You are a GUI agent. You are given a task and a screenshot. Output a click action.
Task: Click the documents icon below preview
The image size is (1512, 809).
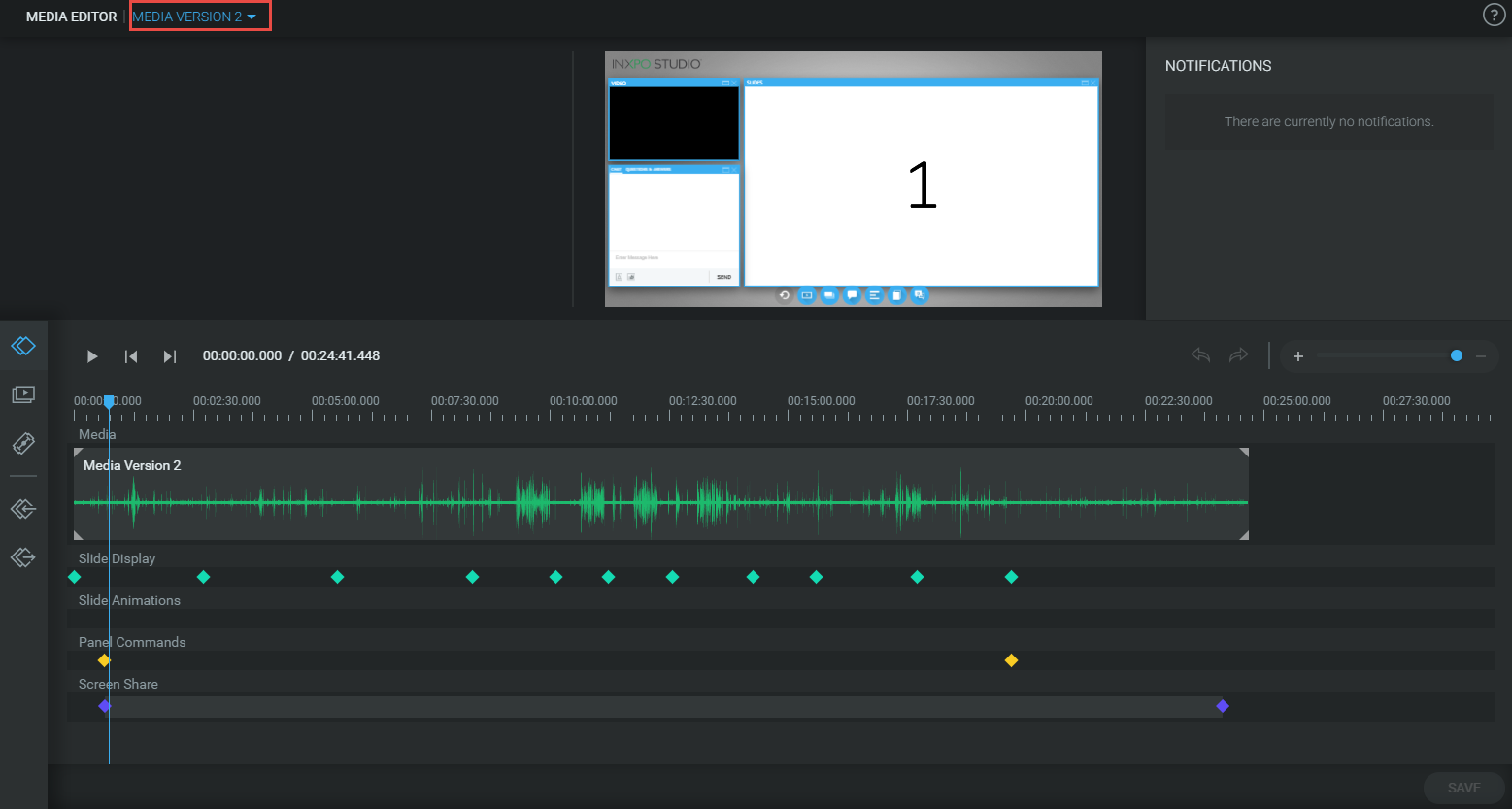896,294
